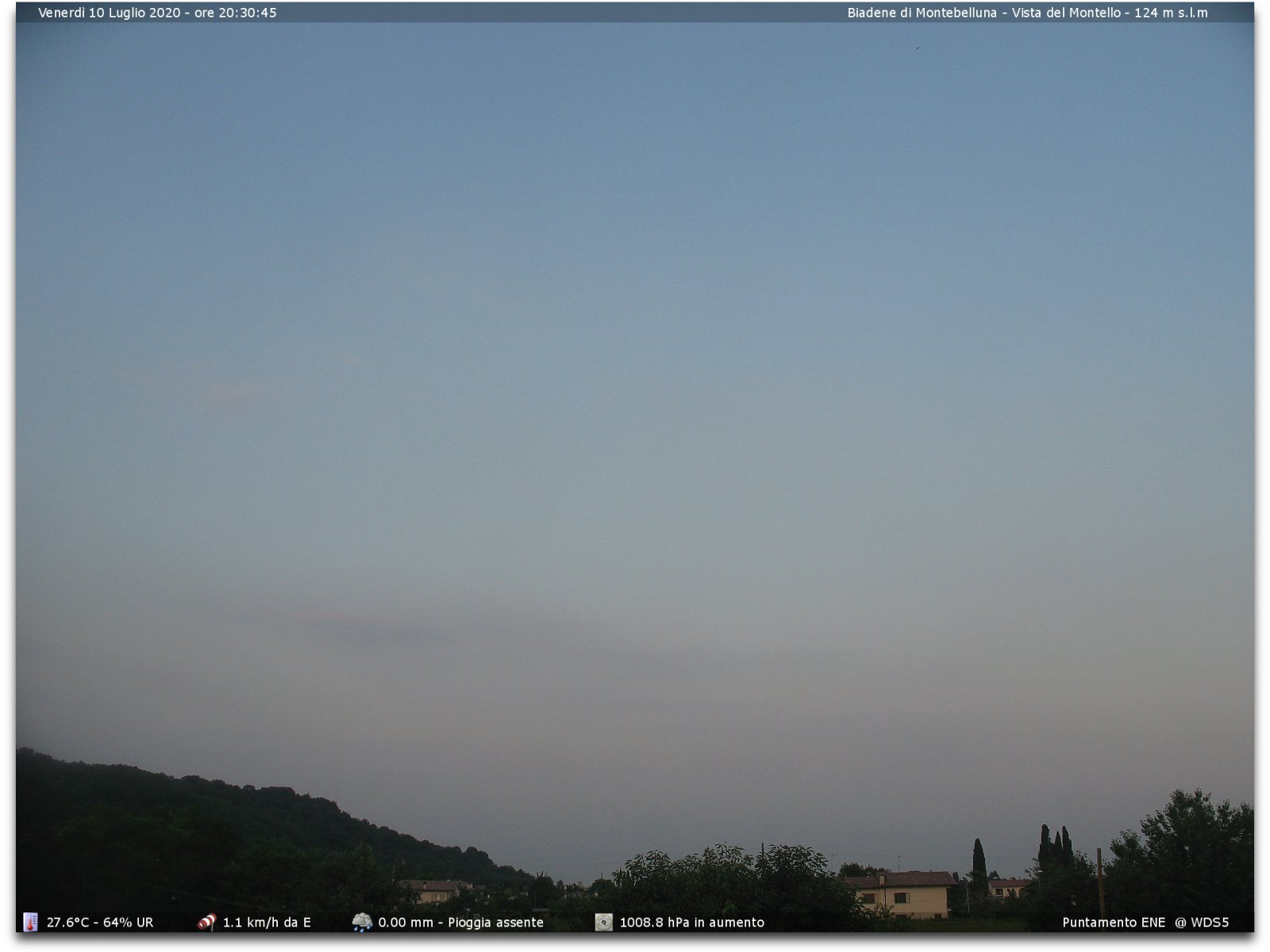Screen dimensions: 1270x952
Task: Click the thermometer temperature icon
Action: (30, 922)
